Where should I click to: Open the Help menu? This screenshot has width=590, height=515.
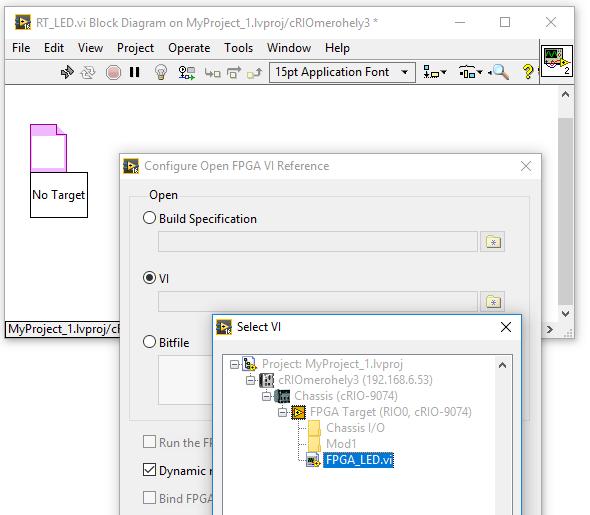click(338, 48)
